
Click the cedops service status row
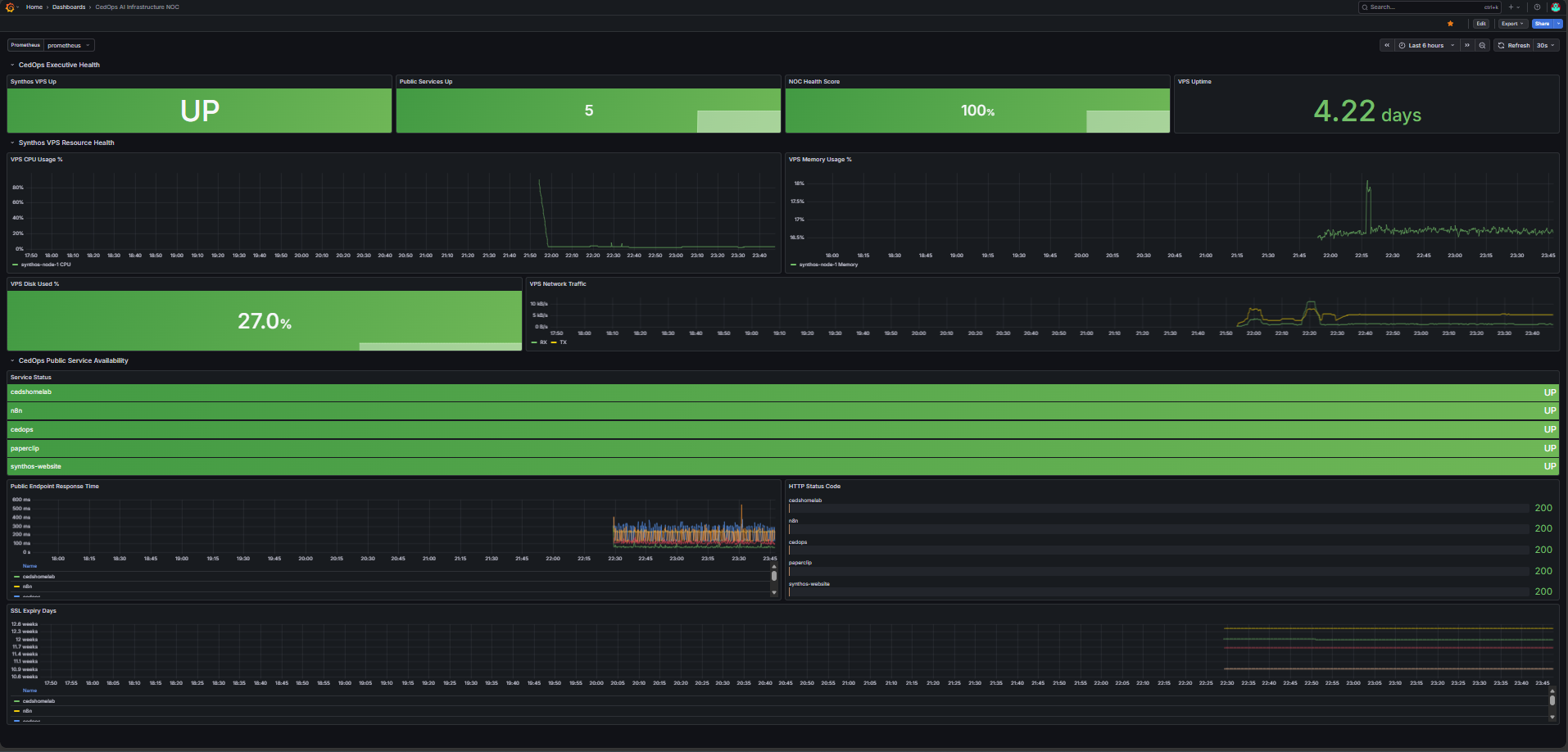pyautogui.click(x=783, y=429)
